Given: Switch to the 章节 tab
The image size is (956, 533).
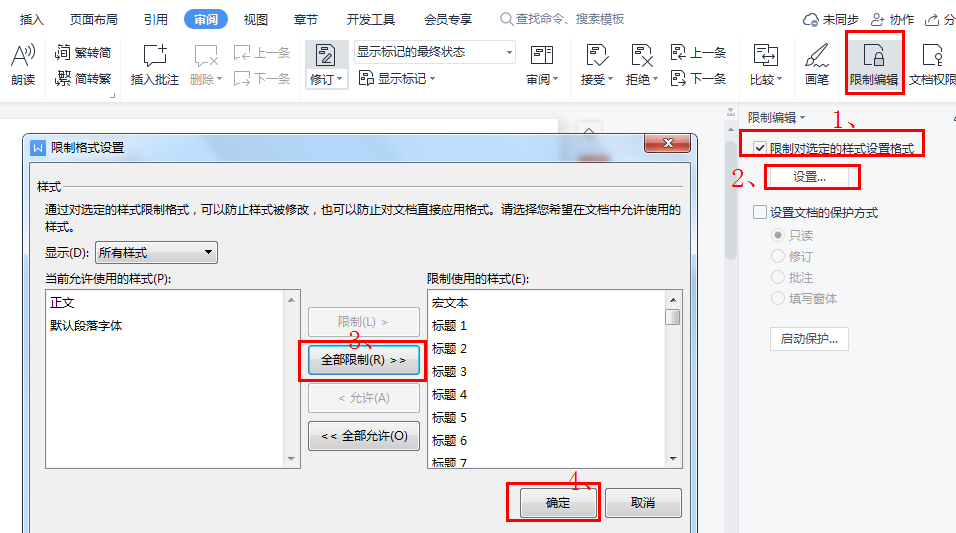Looking at the screenshot, I should point(305,20).
